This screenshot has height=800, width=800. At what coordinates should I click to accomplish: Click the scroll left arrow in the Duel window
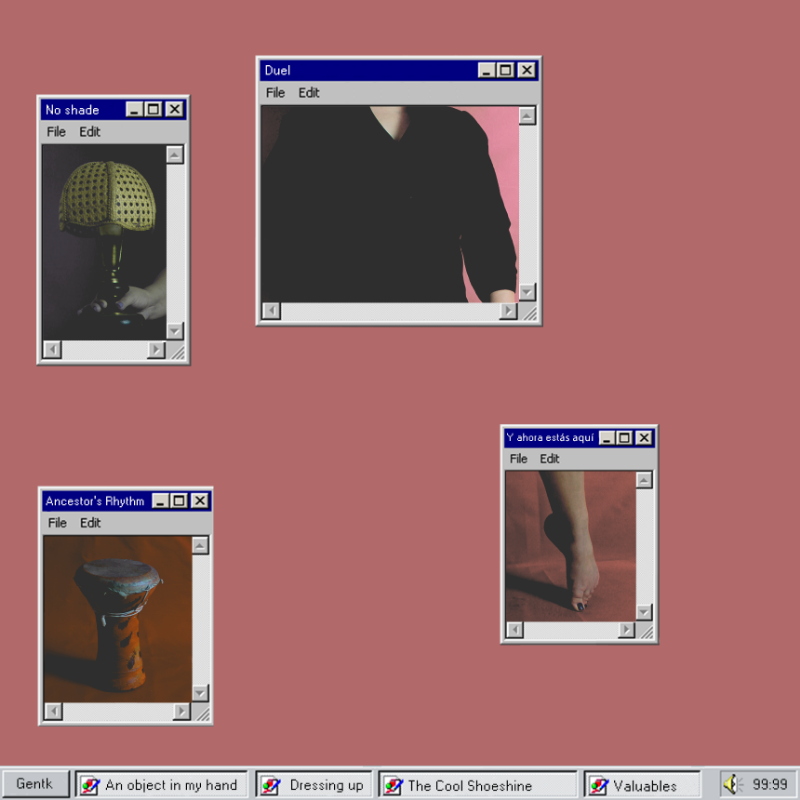pos(271,311)
